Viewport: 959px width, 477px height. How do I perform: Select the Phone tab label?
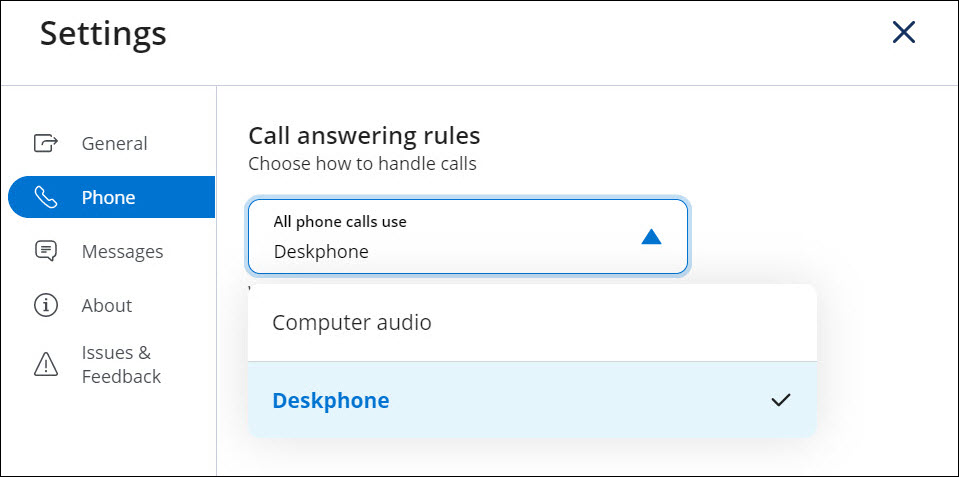click(108, 197)
